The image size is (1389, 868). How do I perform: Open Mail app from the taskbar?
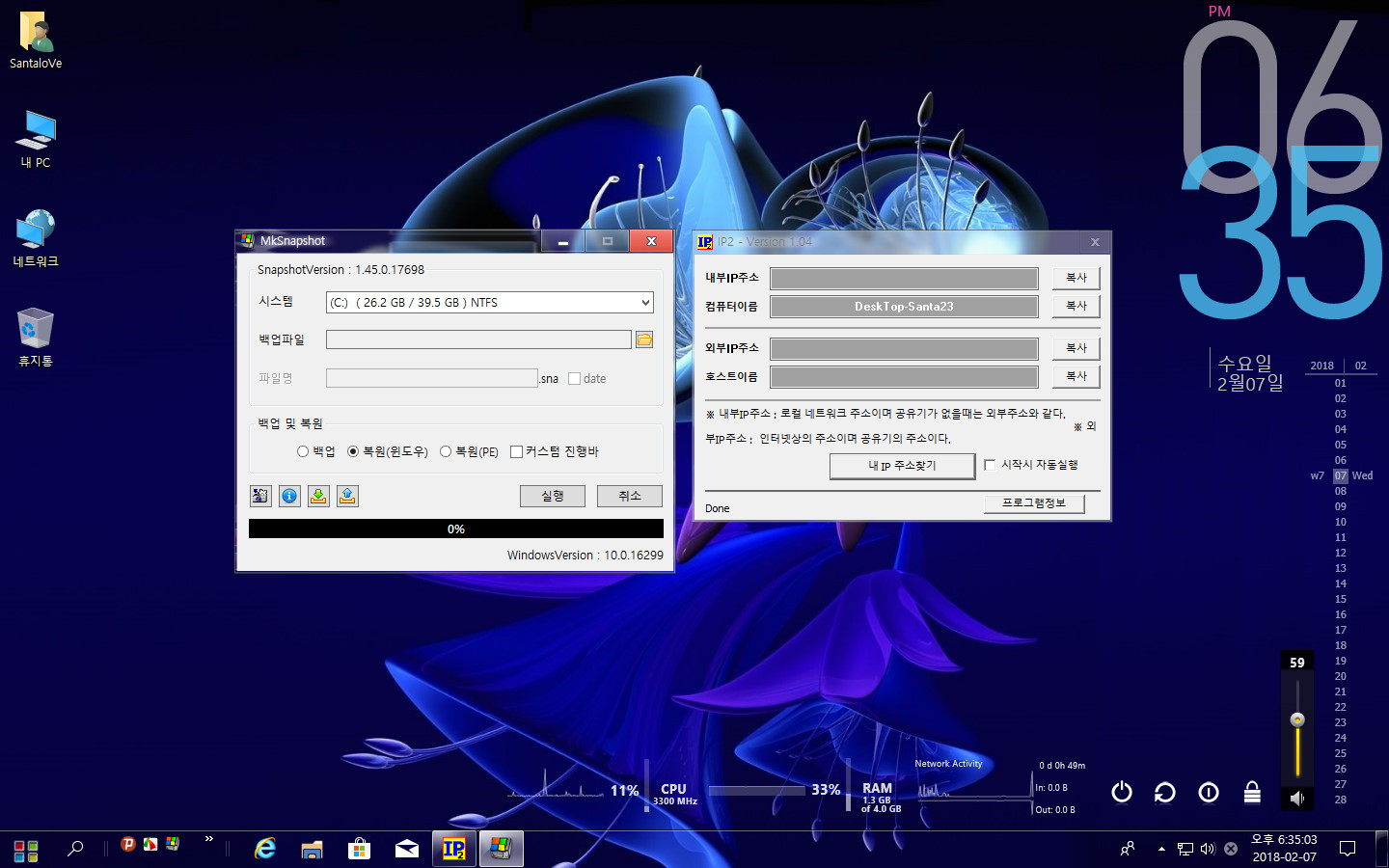coord(407,849)
